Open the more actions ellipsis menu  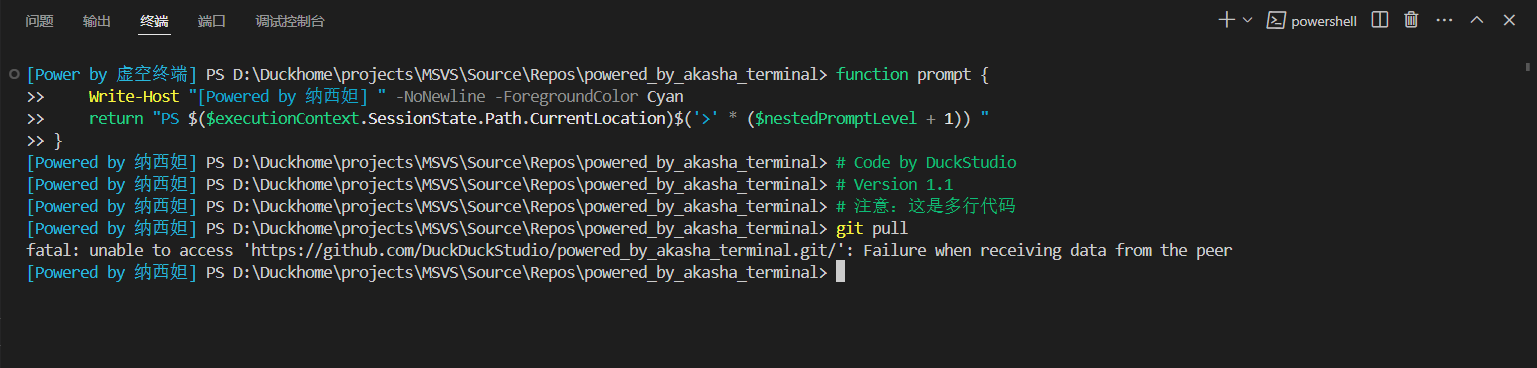1444,20
